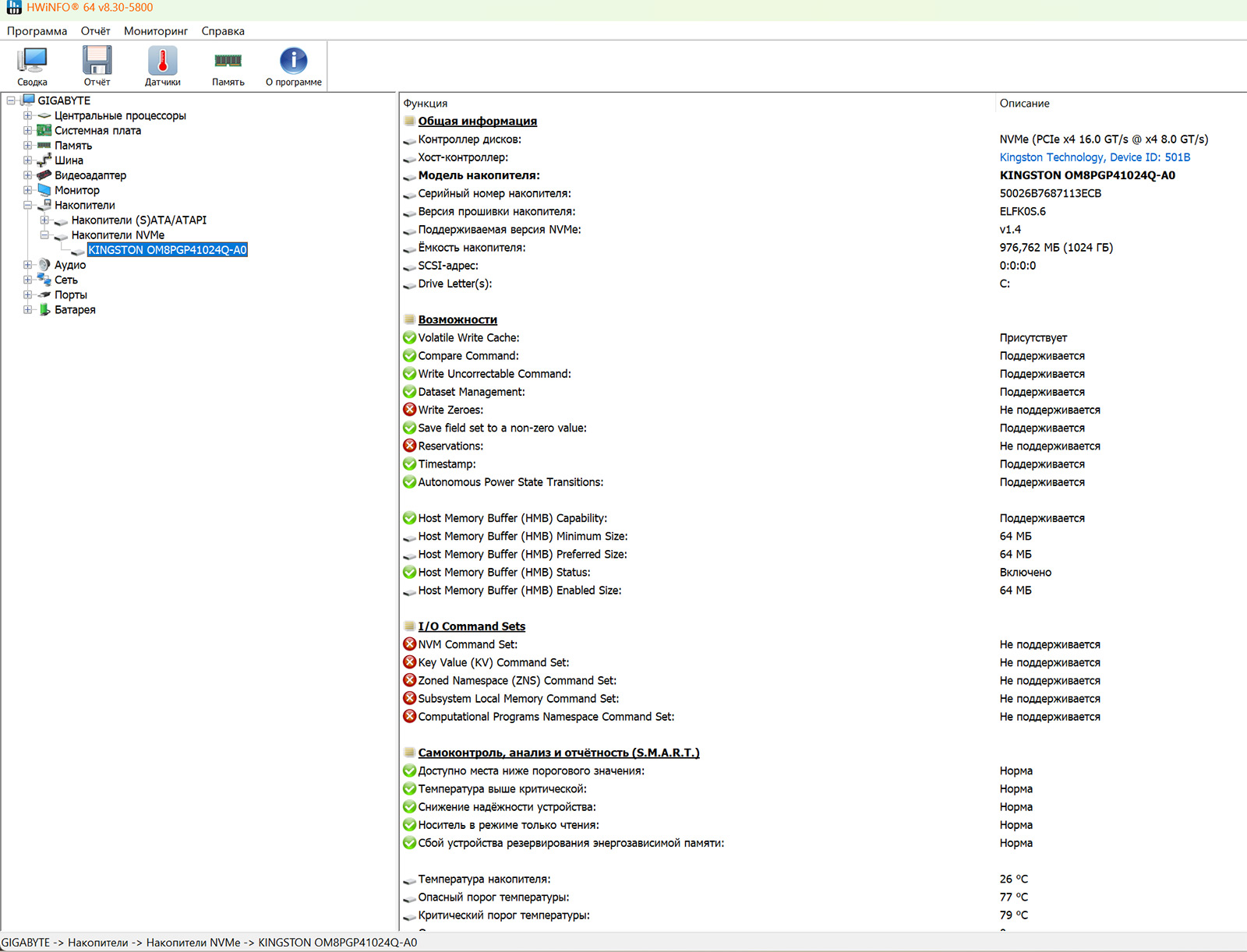The image size is (1247, 952).
Task: Select the Батарея item in tree
Action: pos(75,310)
